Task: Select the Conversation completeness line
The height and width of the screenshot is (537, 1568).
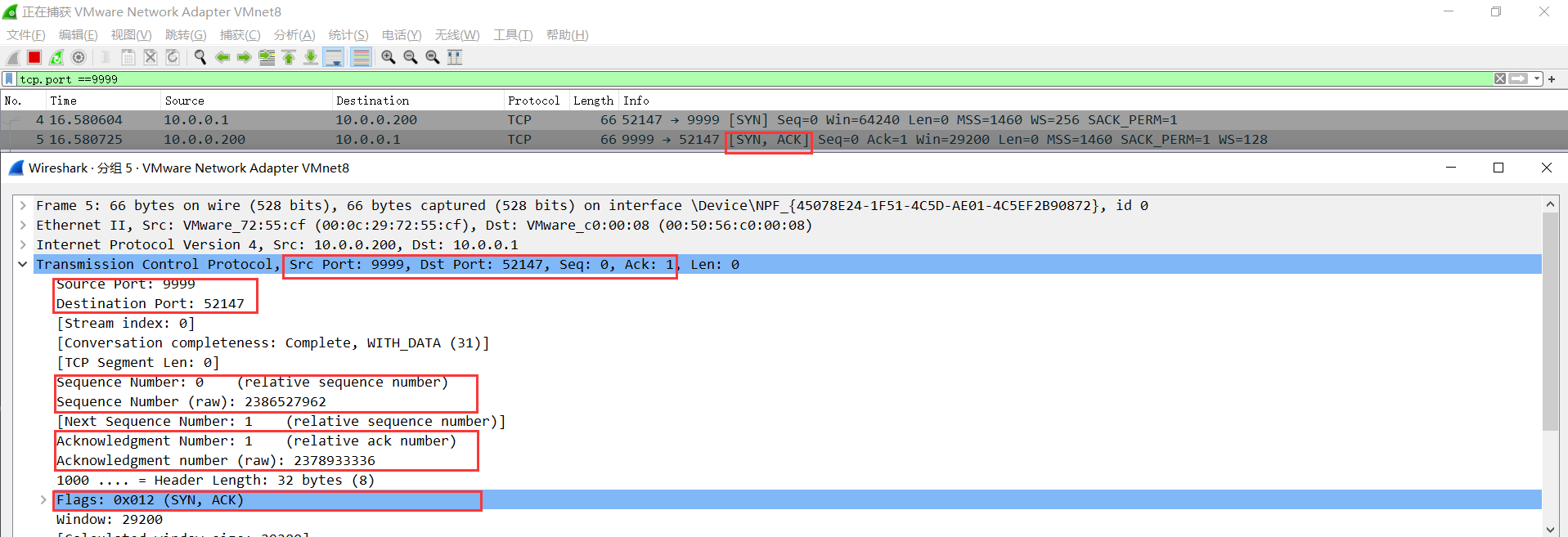Action: pyautogui.click(x=273, y=343)
